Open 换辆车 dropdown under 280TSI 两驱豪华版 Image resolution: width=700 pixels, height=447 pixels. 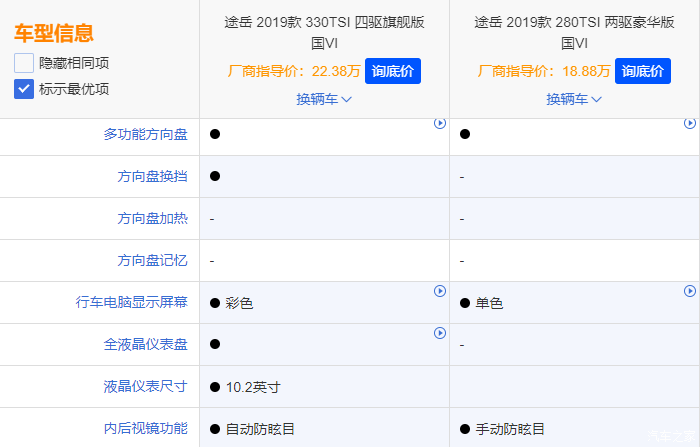574,99
